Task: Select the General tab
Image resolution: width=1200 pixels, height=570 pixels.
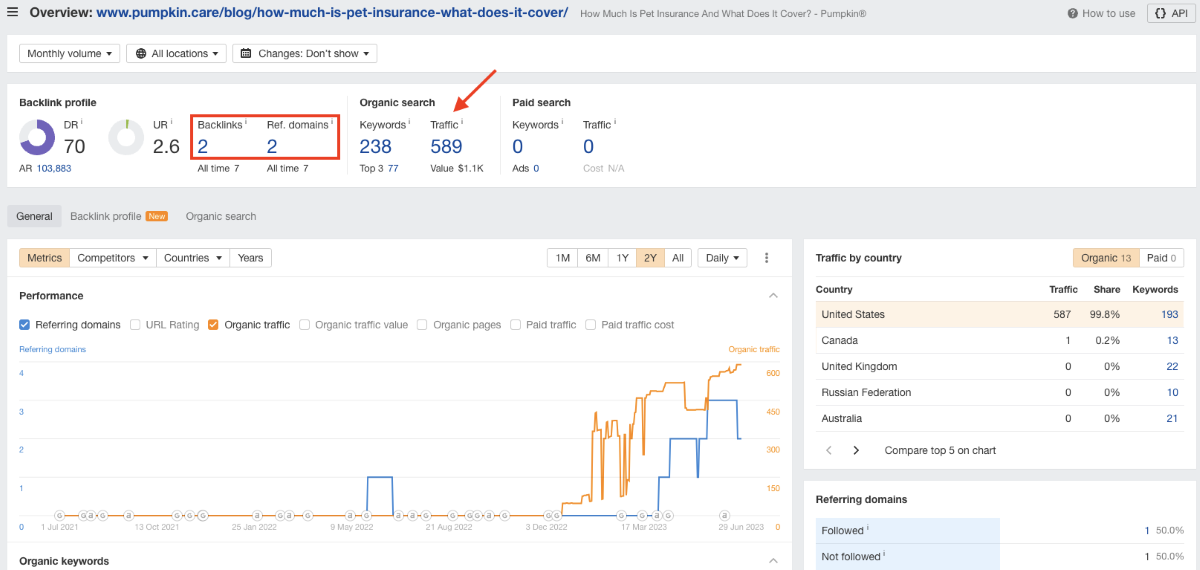Action: 34,216
